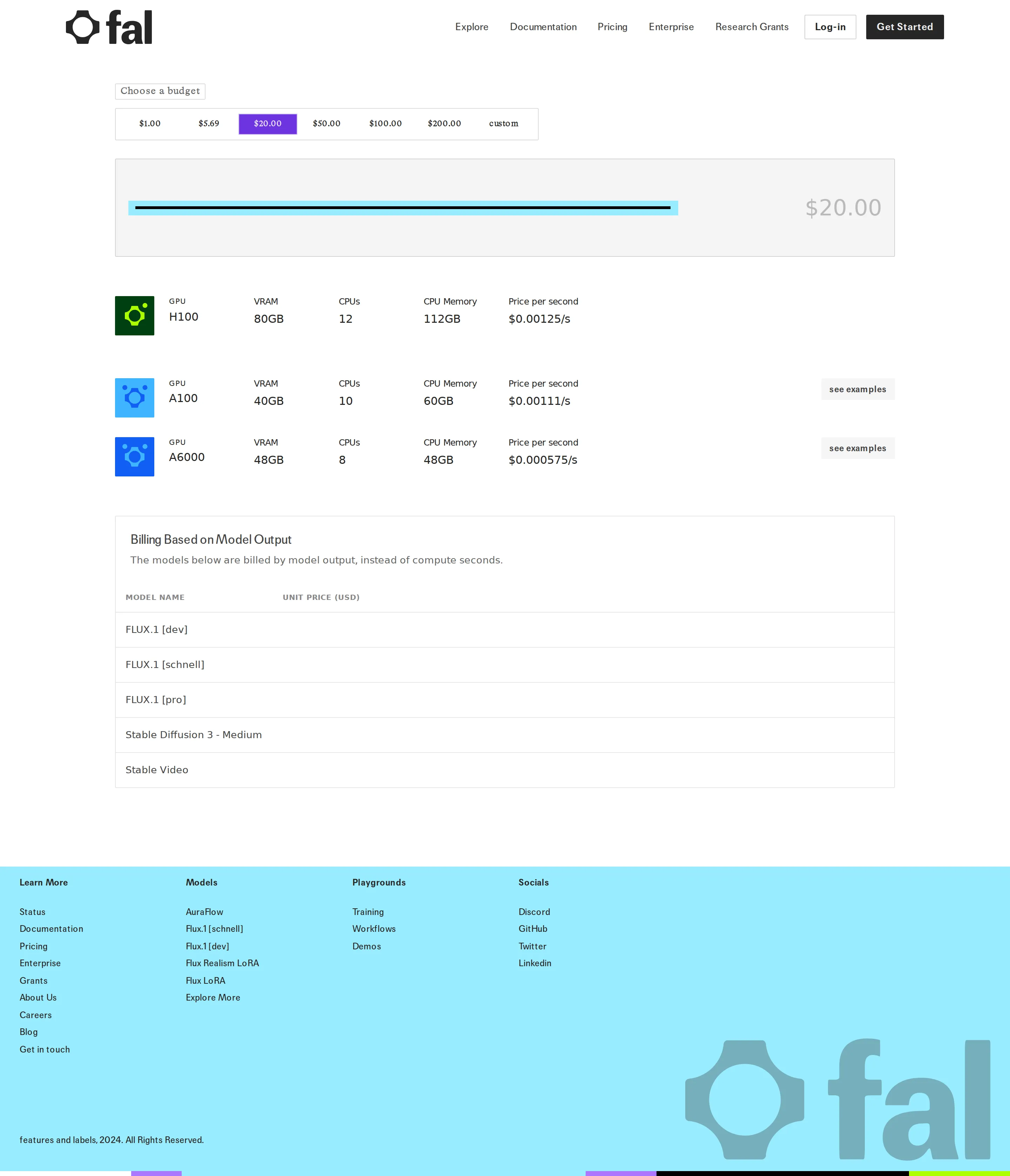The image size is (1010, 1176).
Task: Open Demos playground link
Action: click(x=366, y=947)
